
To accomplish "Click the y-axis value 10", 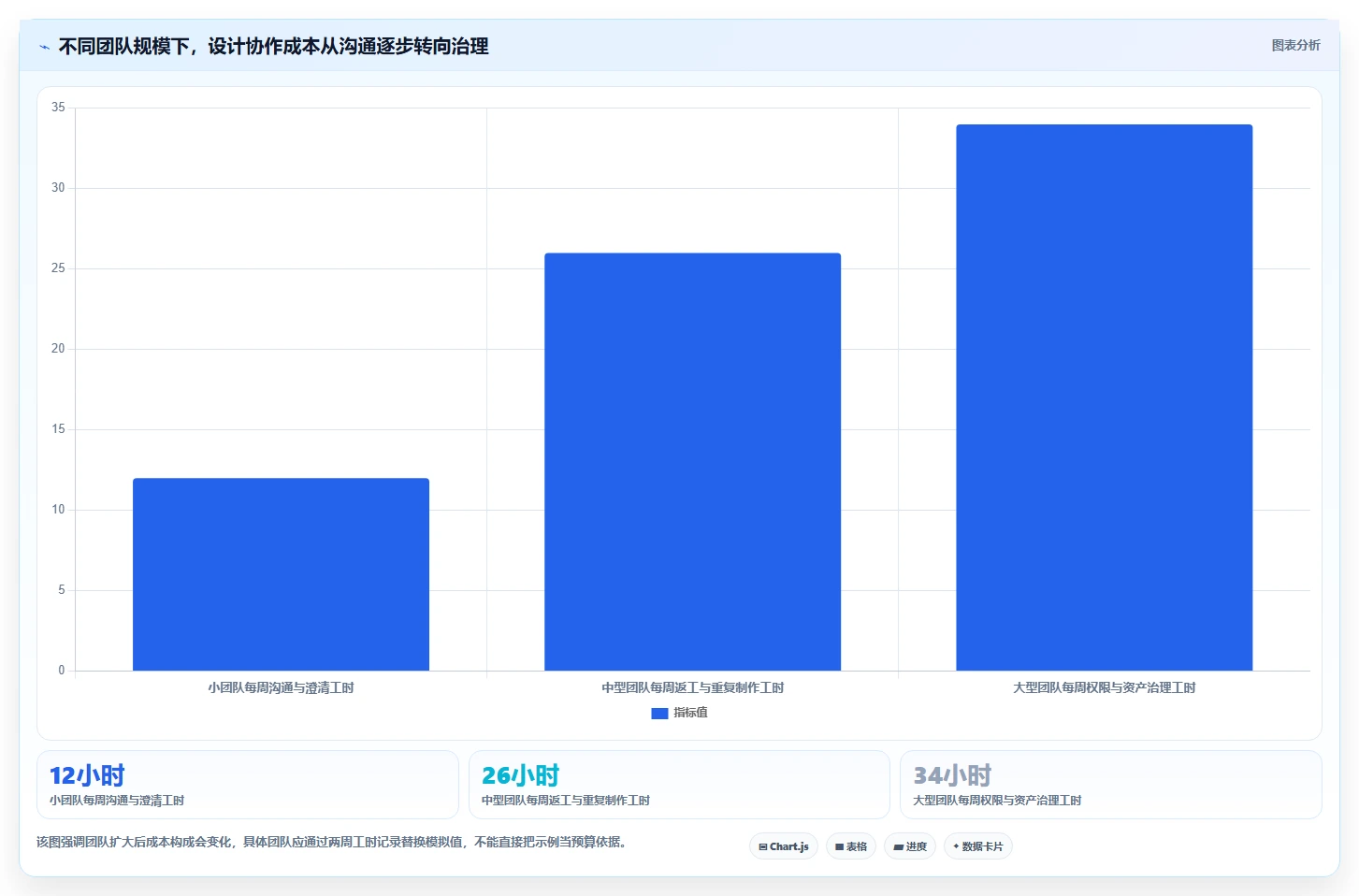I will click(58, 510).
